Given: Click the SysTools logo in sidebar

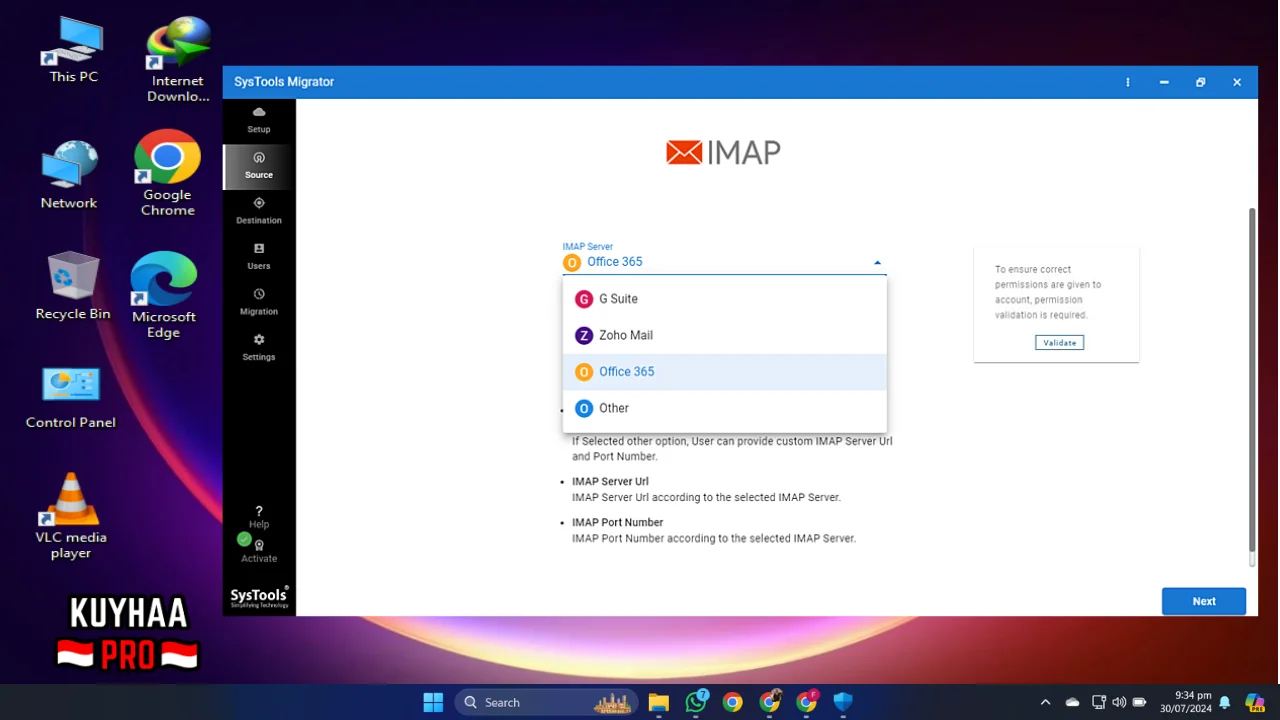Looking at the screenshot, I should point(259,596).
